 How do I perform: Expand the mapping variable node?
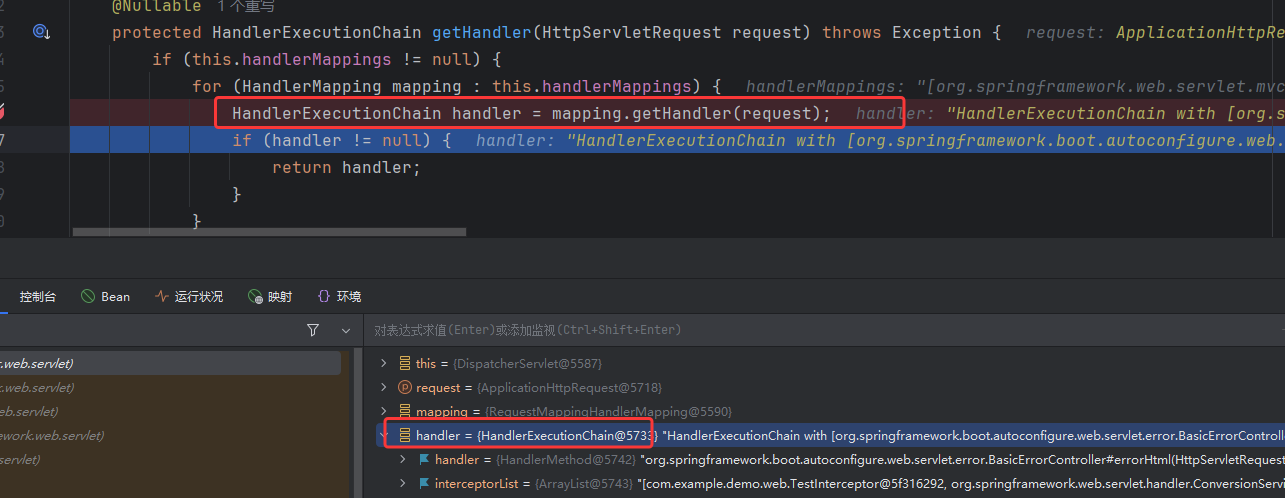(x=383, y=411)
